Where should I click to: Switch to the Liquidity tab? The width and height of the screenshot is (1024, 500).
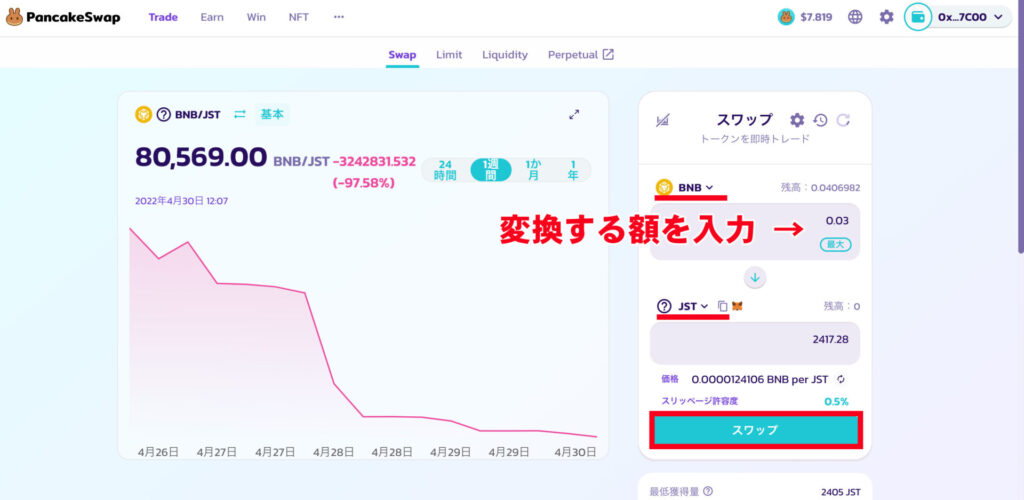coord(505,55)
